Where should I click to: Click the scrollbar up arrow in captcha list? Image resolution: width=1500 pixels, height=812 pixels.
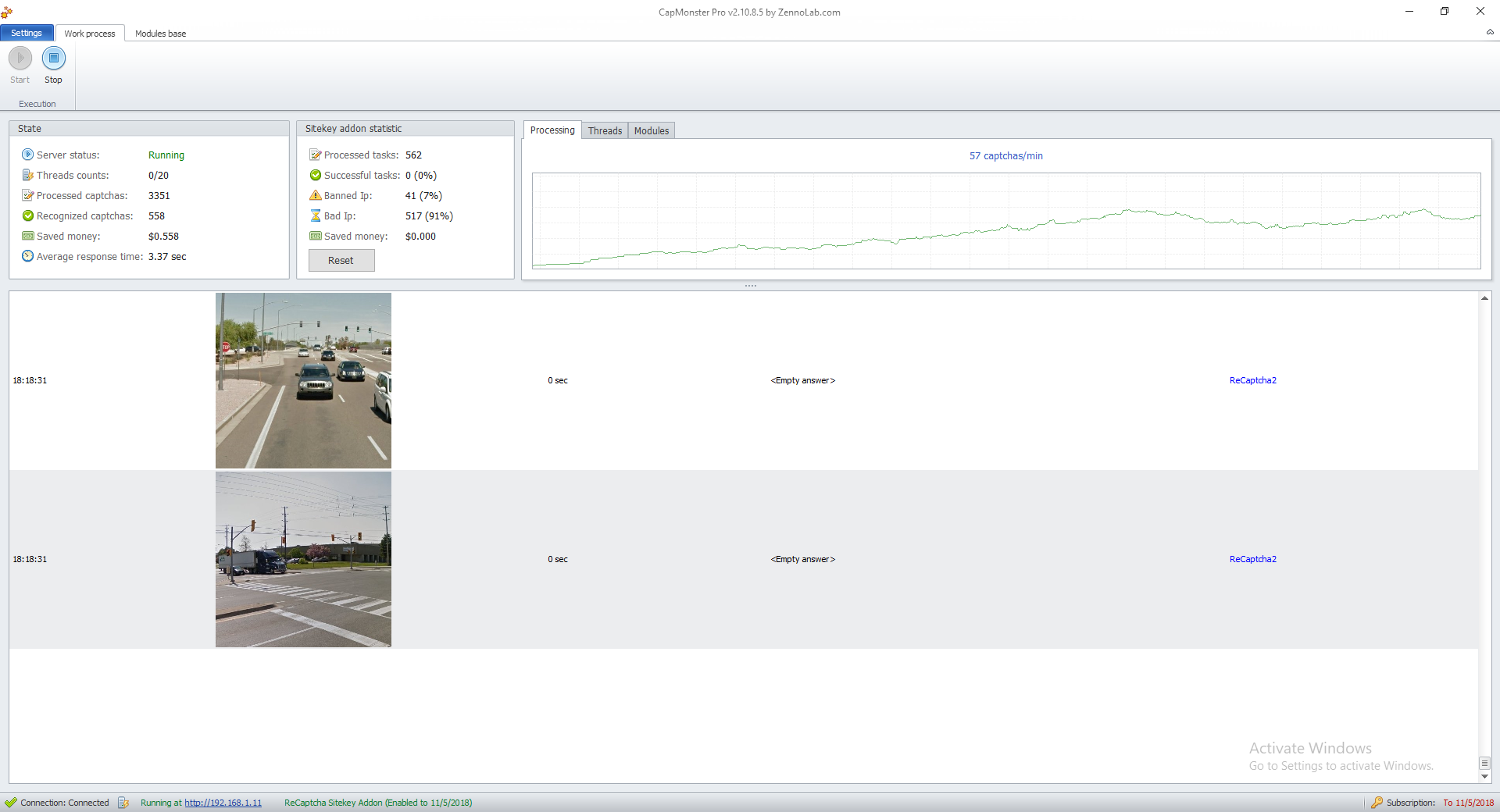pos(1484,298)
